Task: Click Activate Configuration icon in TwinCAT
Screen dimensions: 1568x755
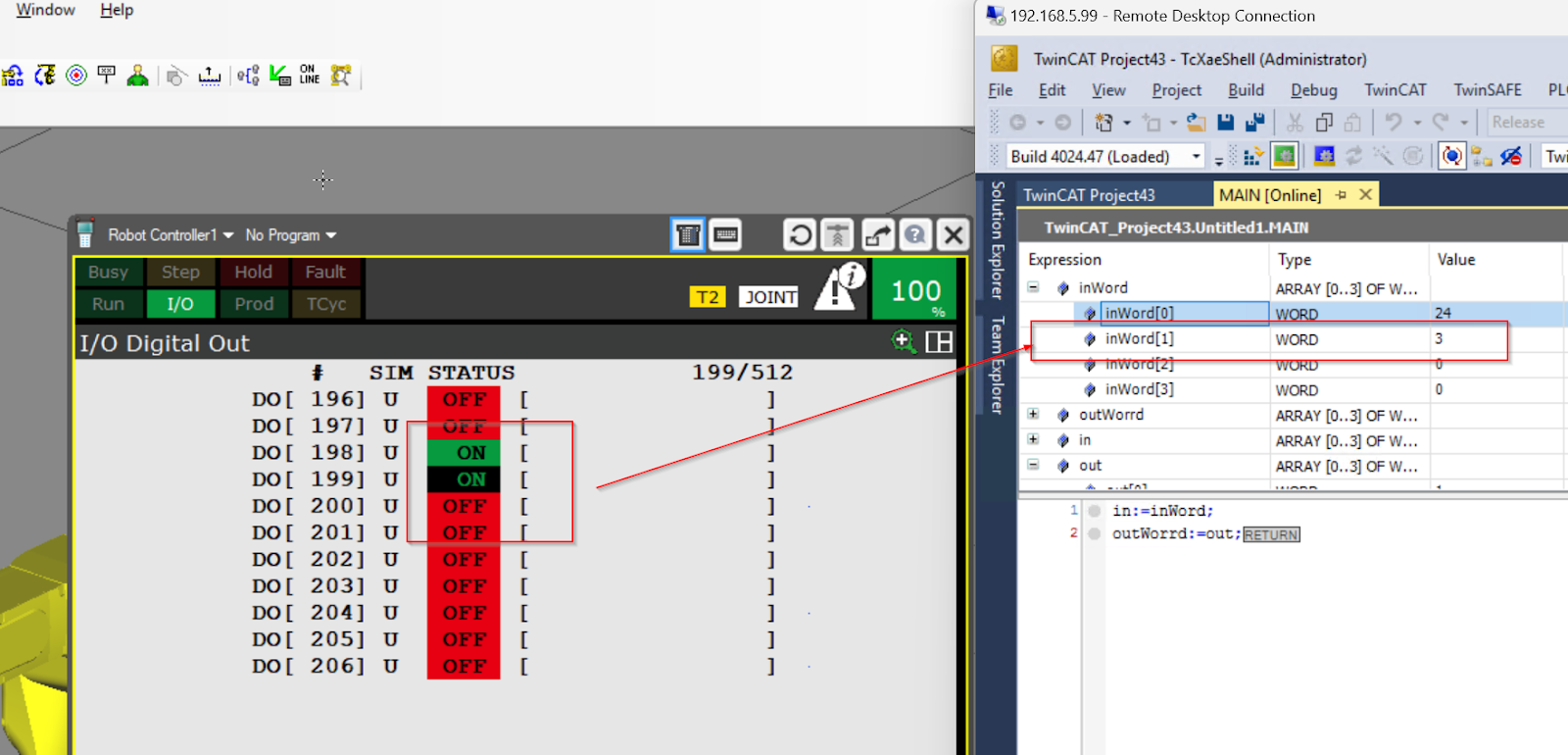Action: tap(1252, 156)
